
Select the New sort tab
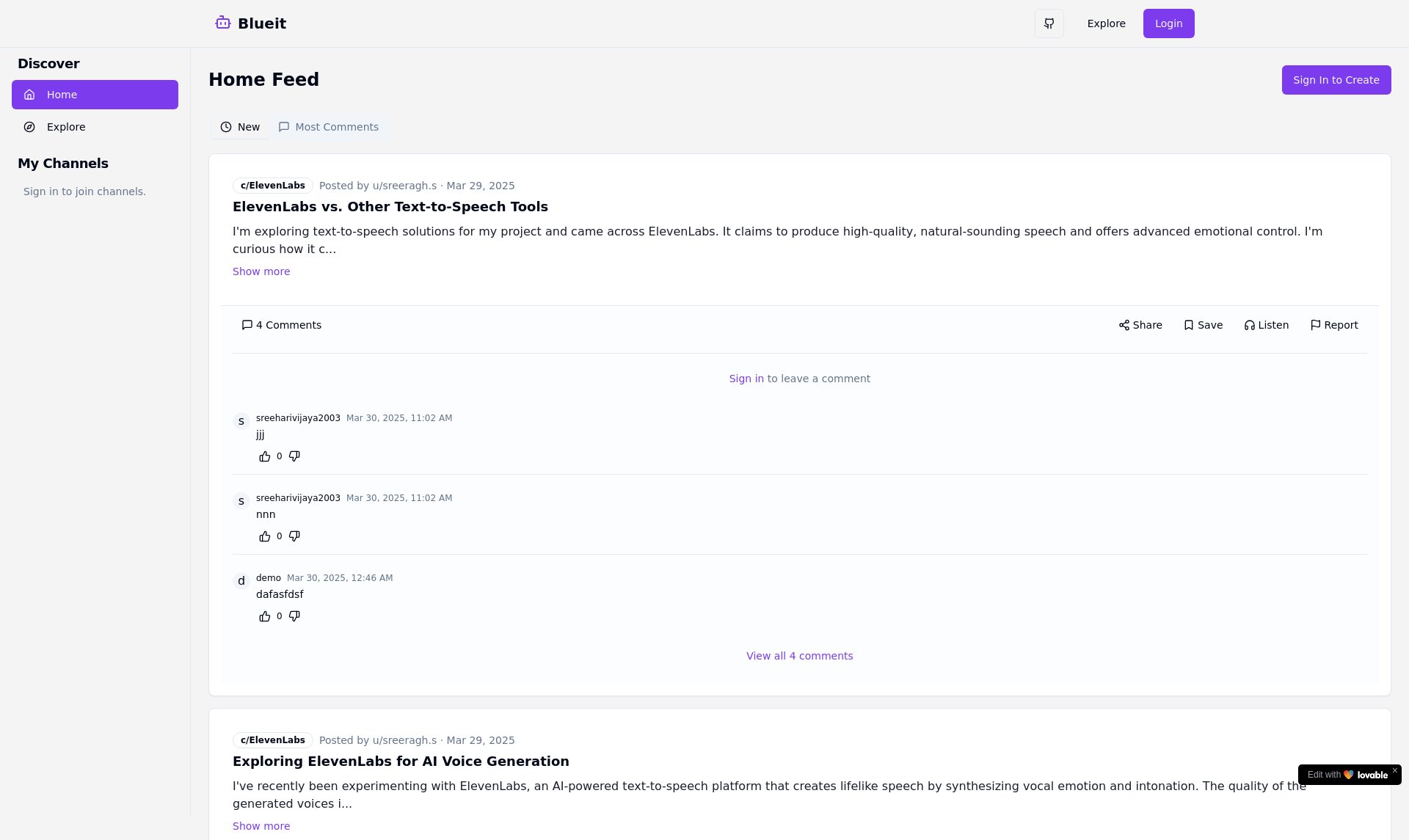pos(240,127)
